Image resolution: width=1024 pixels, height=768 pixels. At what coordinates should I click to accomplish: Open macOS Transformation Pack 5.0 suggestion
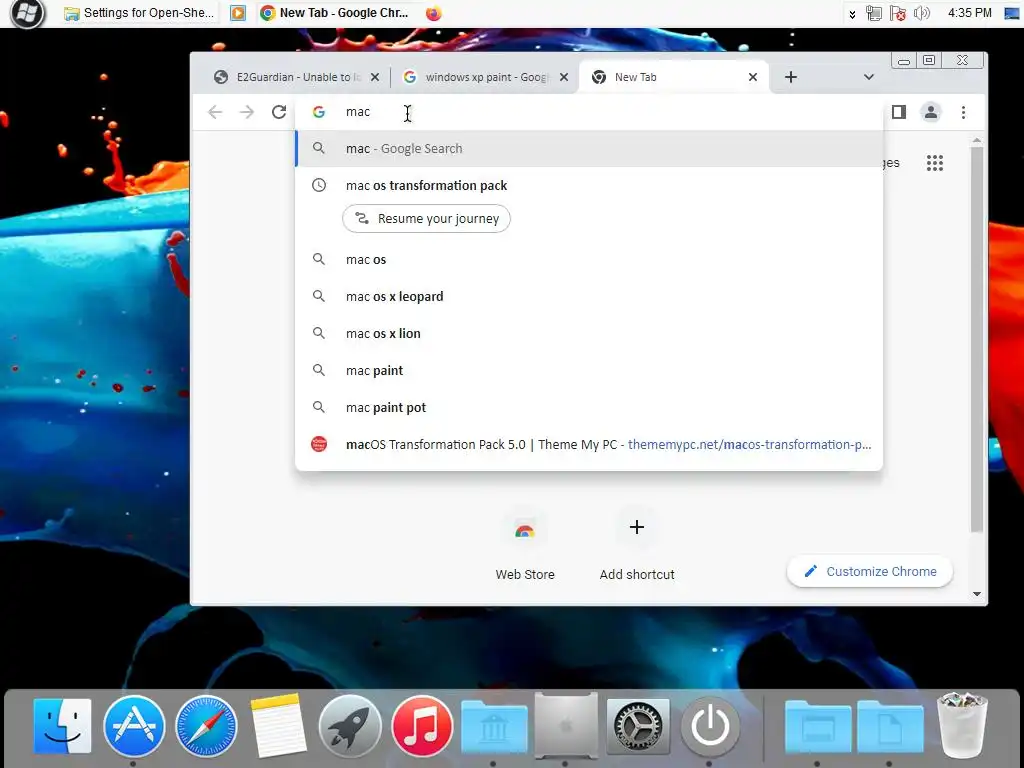(x=589, y=445)
